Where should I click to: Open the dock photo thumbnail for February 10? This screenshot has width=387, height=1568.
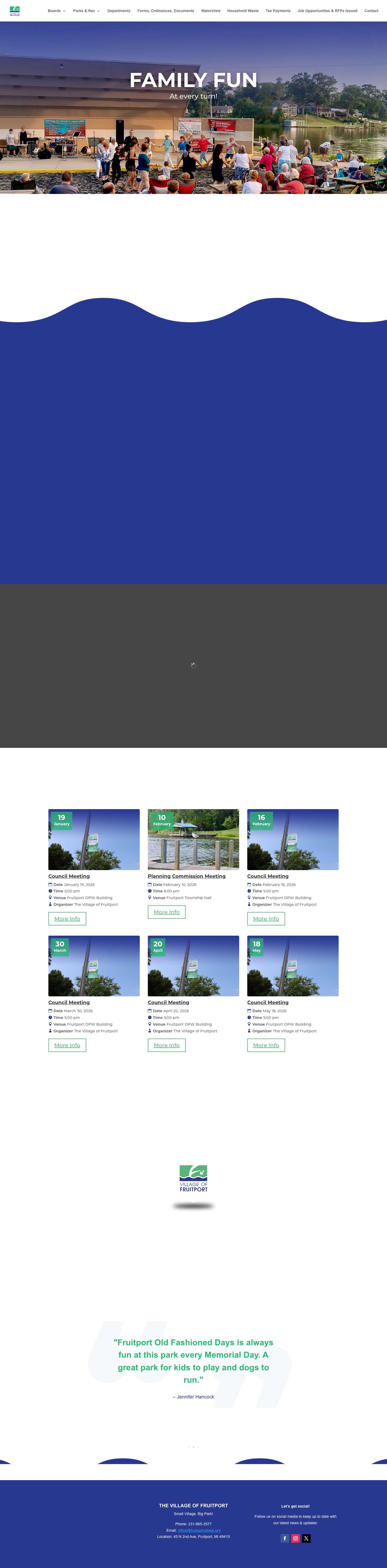[193, 839]
